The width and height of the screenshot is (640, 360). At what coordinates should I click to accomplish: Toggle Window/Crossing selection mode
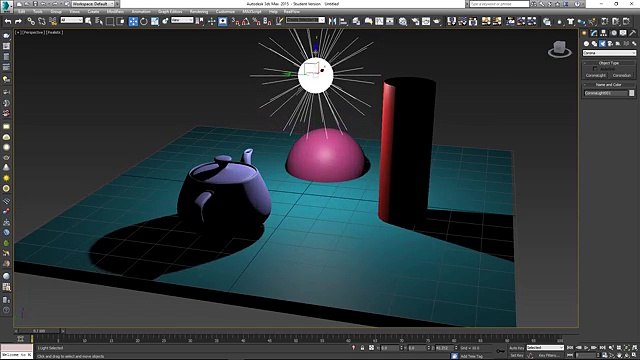(x=120, y=21)
